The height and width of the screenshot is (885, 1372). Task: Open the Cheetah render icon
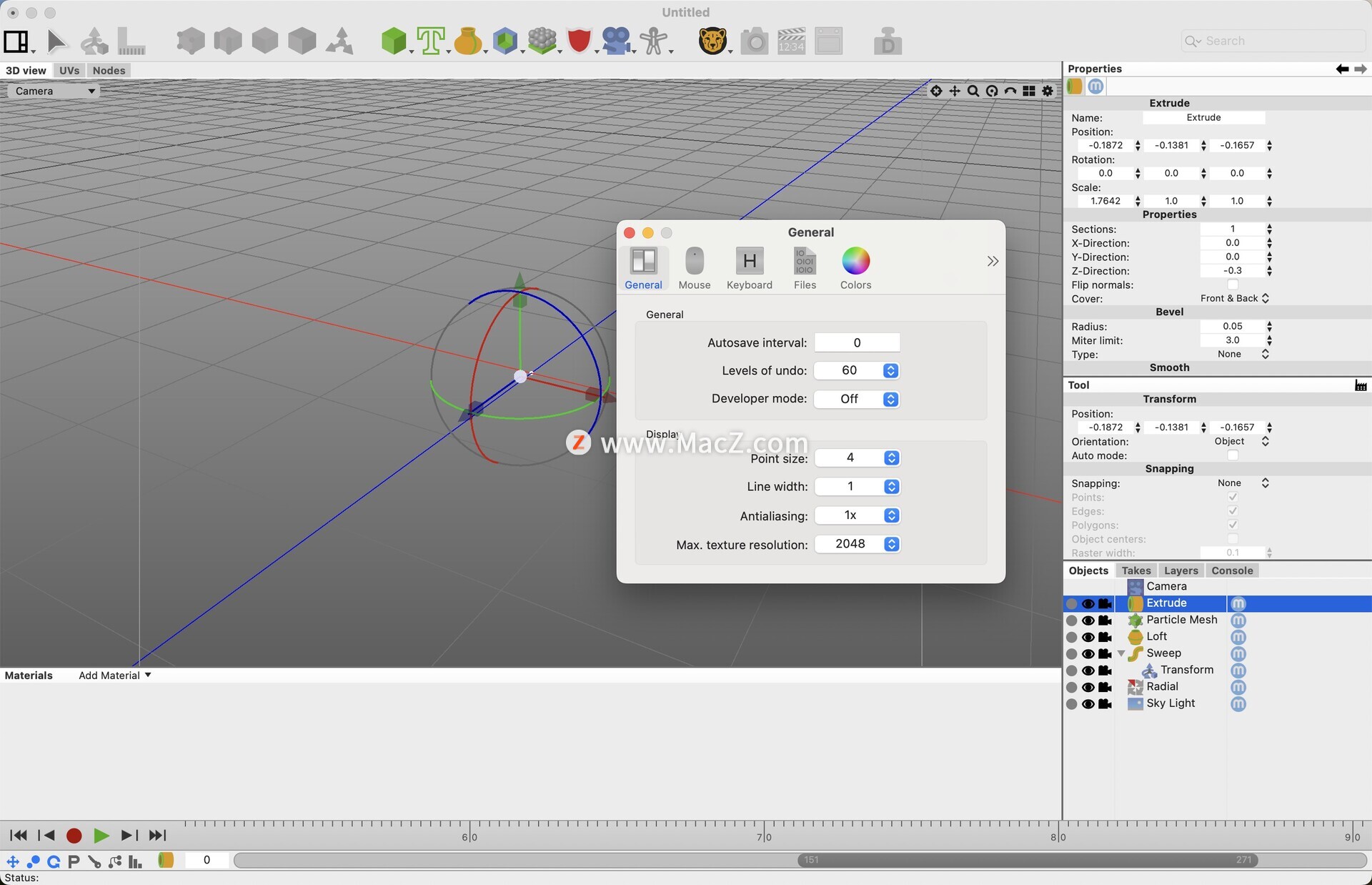[712, 41]
